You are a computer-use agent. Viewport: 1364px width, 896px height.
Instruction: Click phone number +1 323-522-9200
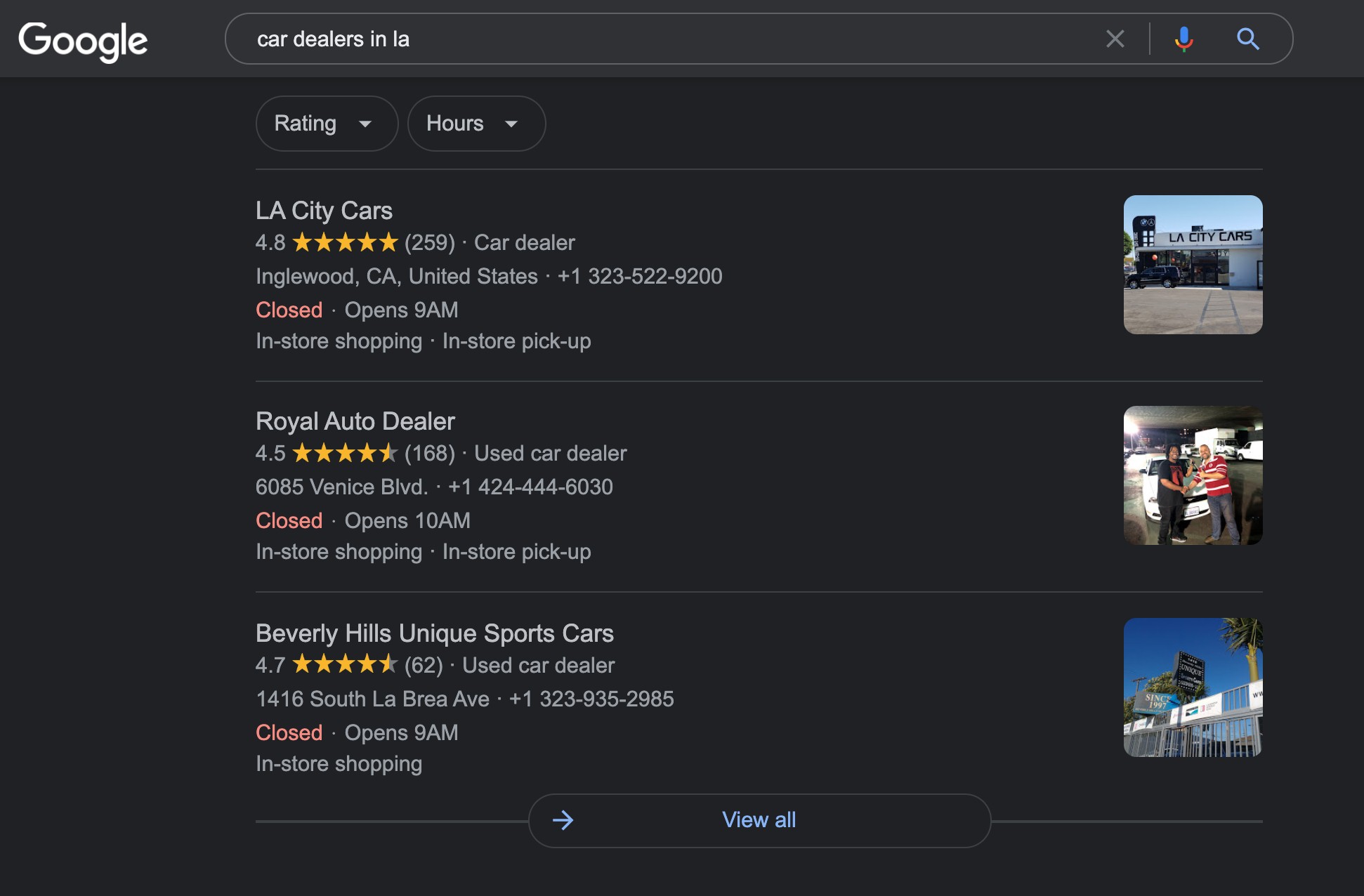click(x=640, y=277)
